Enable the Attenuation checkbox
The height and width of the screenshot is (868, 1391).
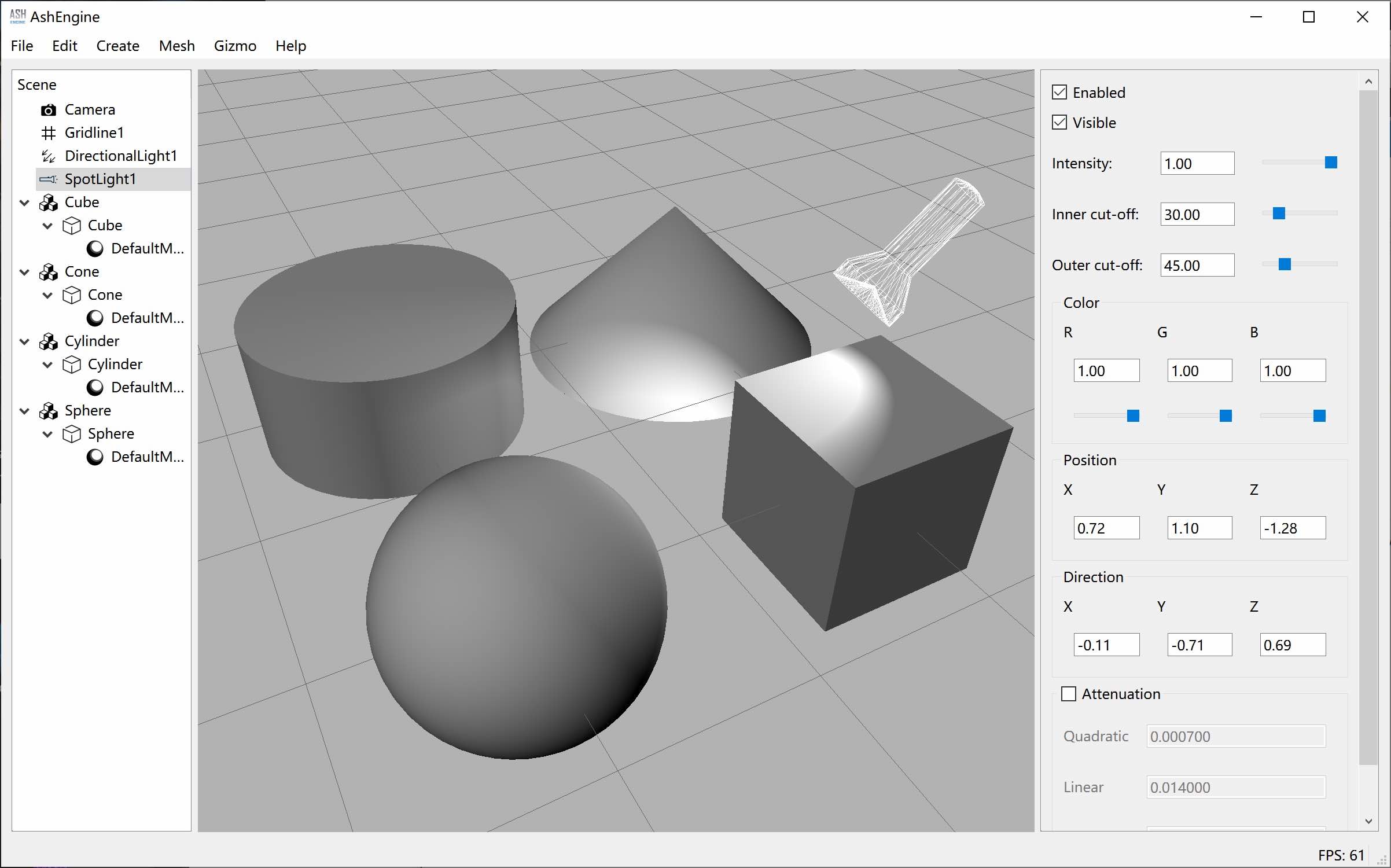point(1069,694)
